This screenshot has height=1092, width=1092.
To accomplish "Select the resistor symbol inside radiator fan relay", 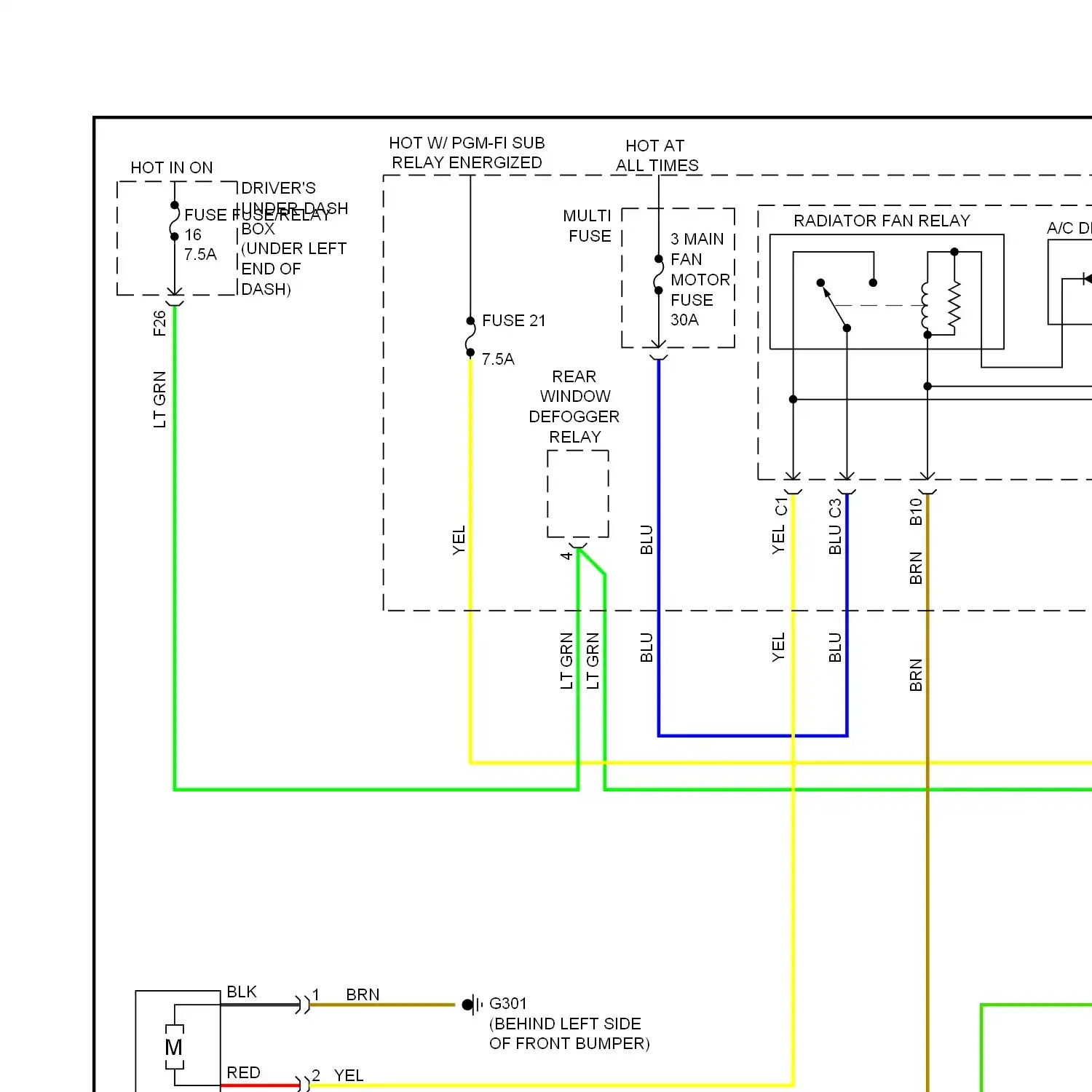I will coord(954,303).
